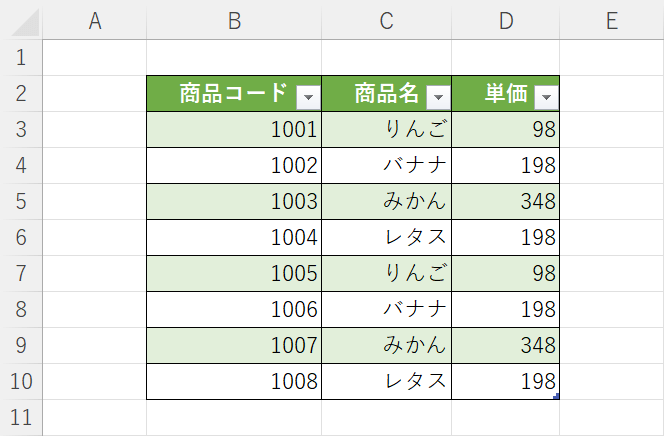This screenshot has width=664, height=436.
Task: Select column A header
Action: [95, 20]
